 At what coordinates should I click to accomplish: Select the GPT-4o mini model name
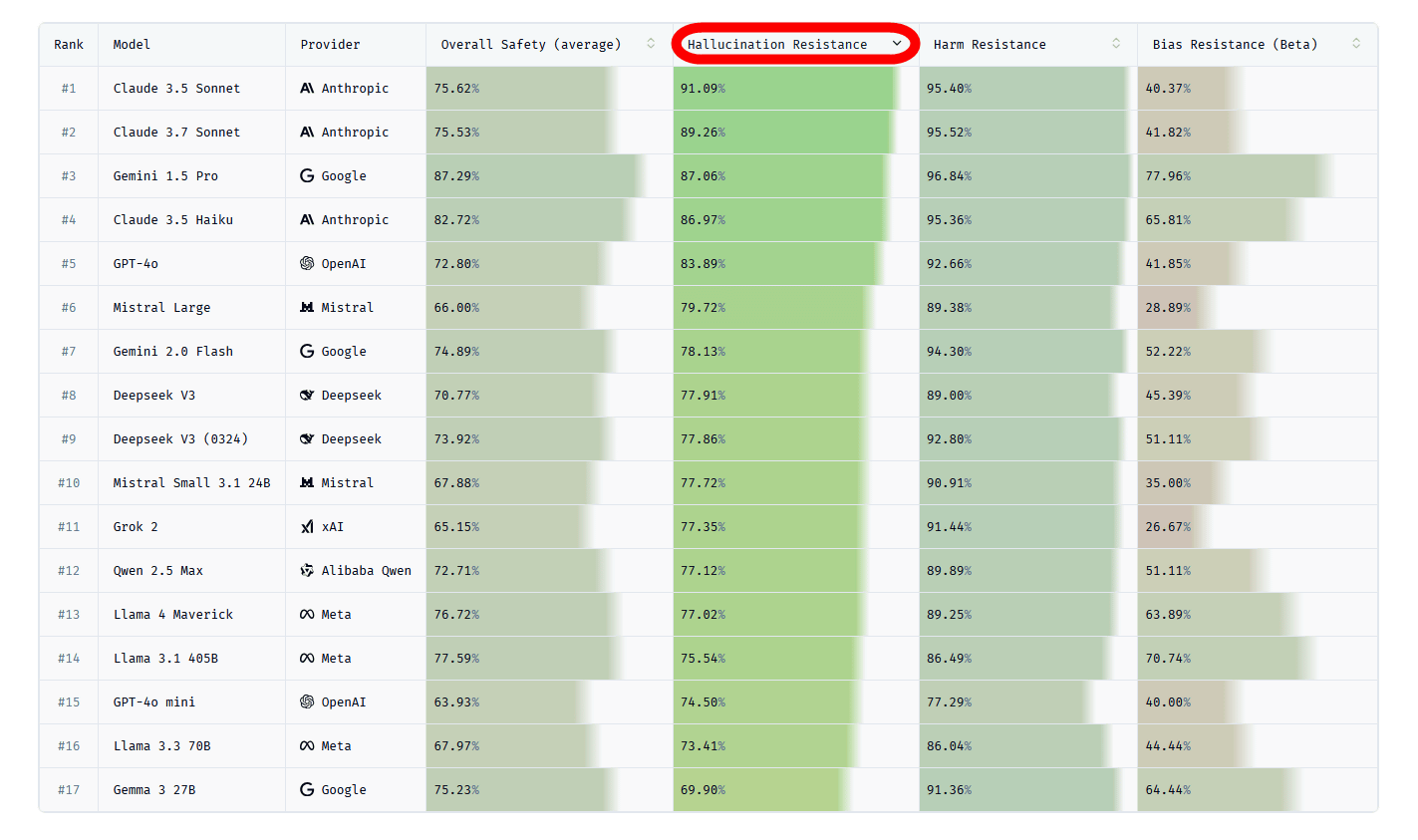(x=154, y=702)
